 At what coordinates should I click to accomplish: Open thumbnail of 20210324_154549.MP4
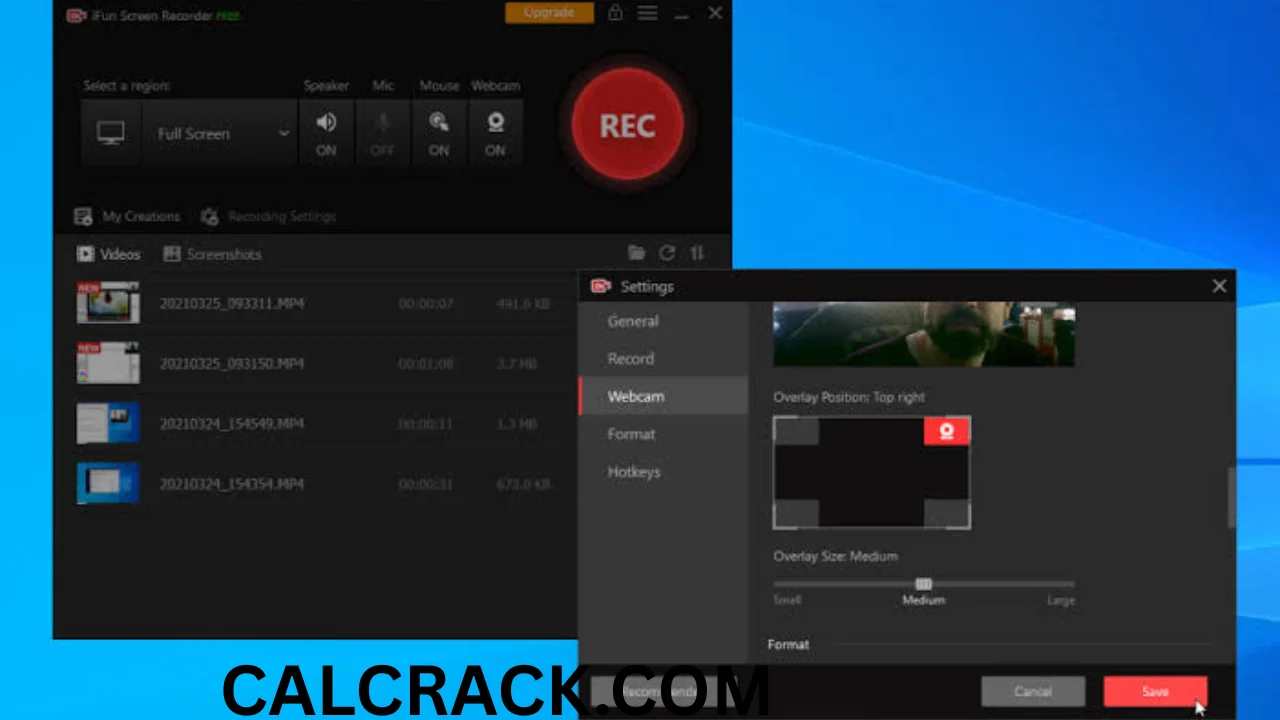point(108,423)
